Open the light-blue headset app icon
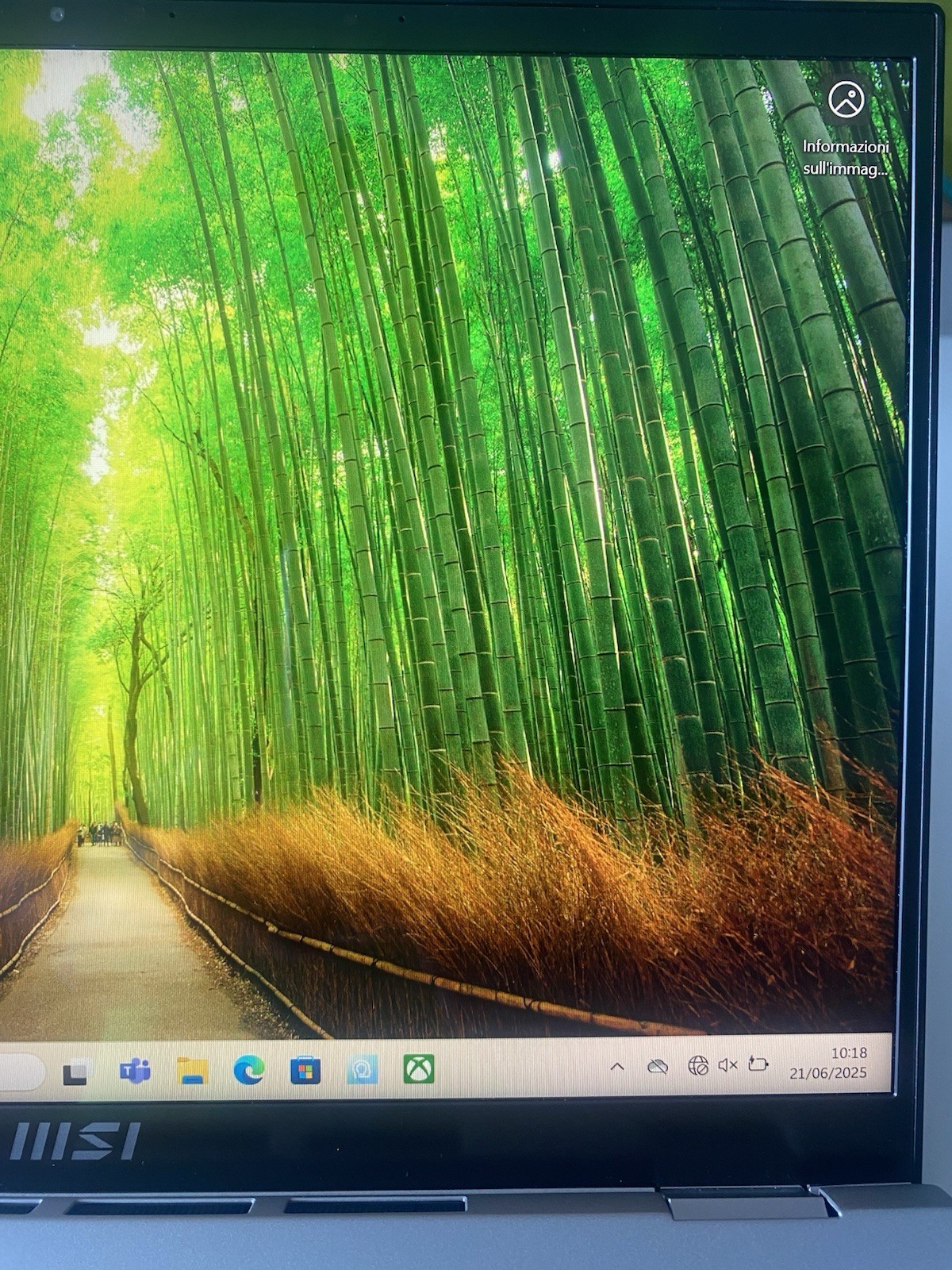Image resolution: width=952 pixels, height=1270 pixels. 363,1070
